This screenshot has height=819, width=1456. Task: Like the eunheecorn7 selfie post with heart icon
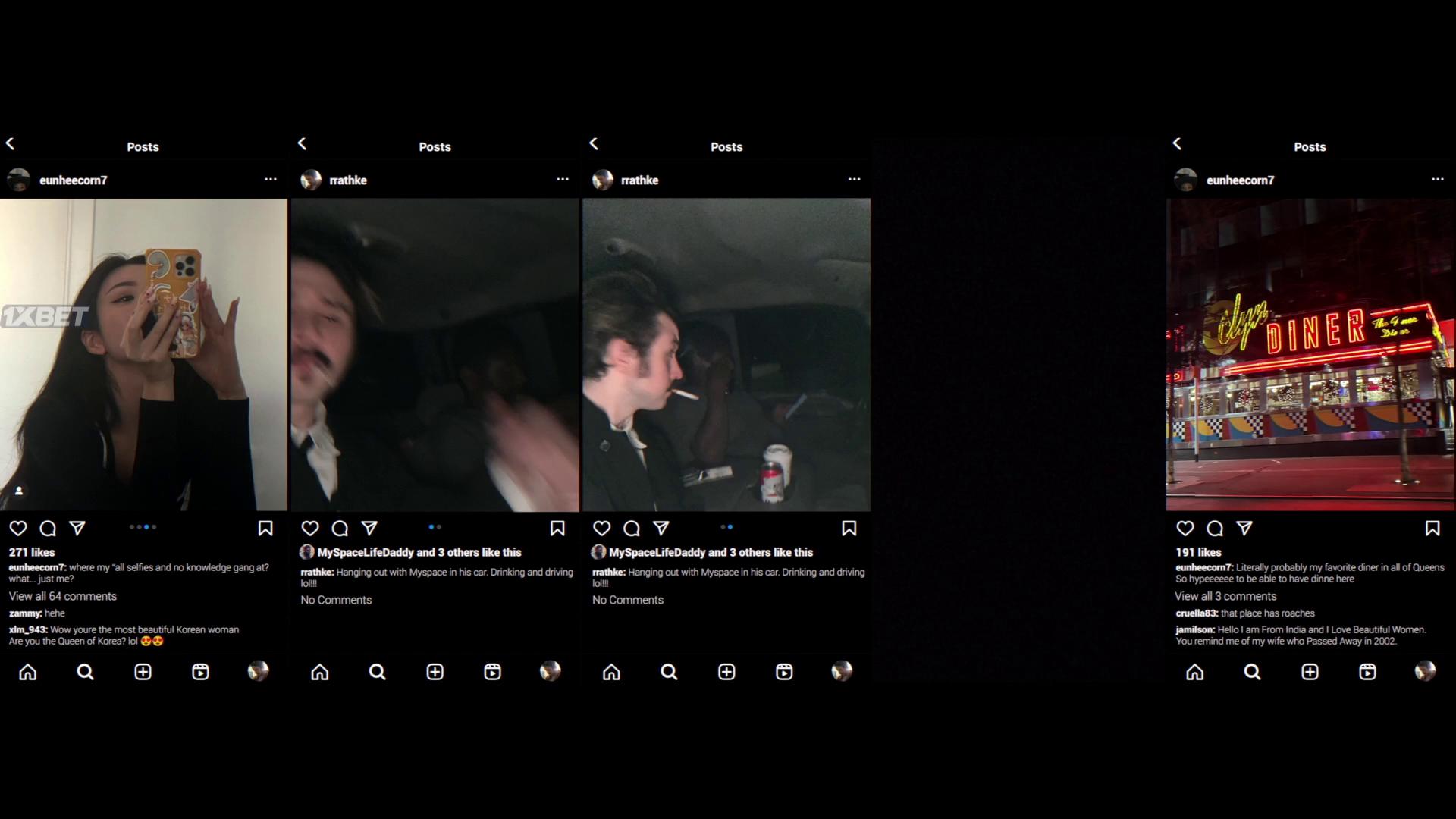coord(18,529)
